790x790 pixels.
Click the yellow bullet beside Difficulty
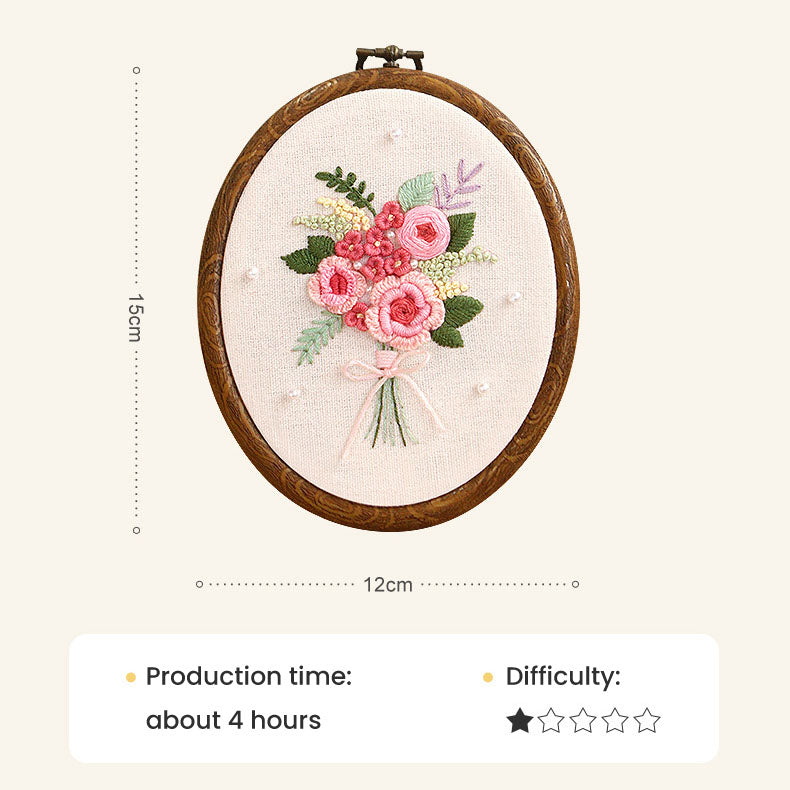point(488,677)
